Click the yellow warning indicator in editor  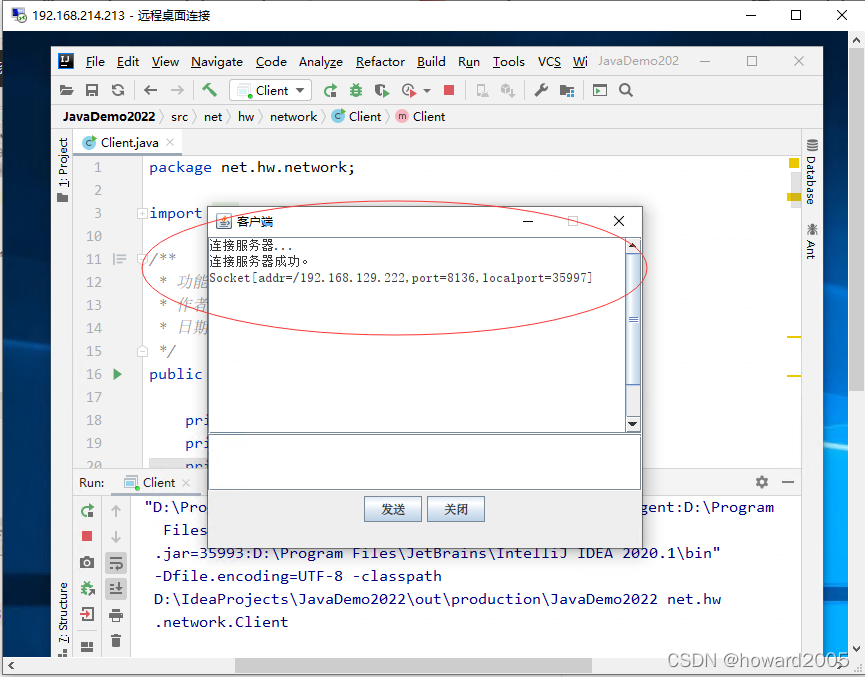[x=794, y=163]
